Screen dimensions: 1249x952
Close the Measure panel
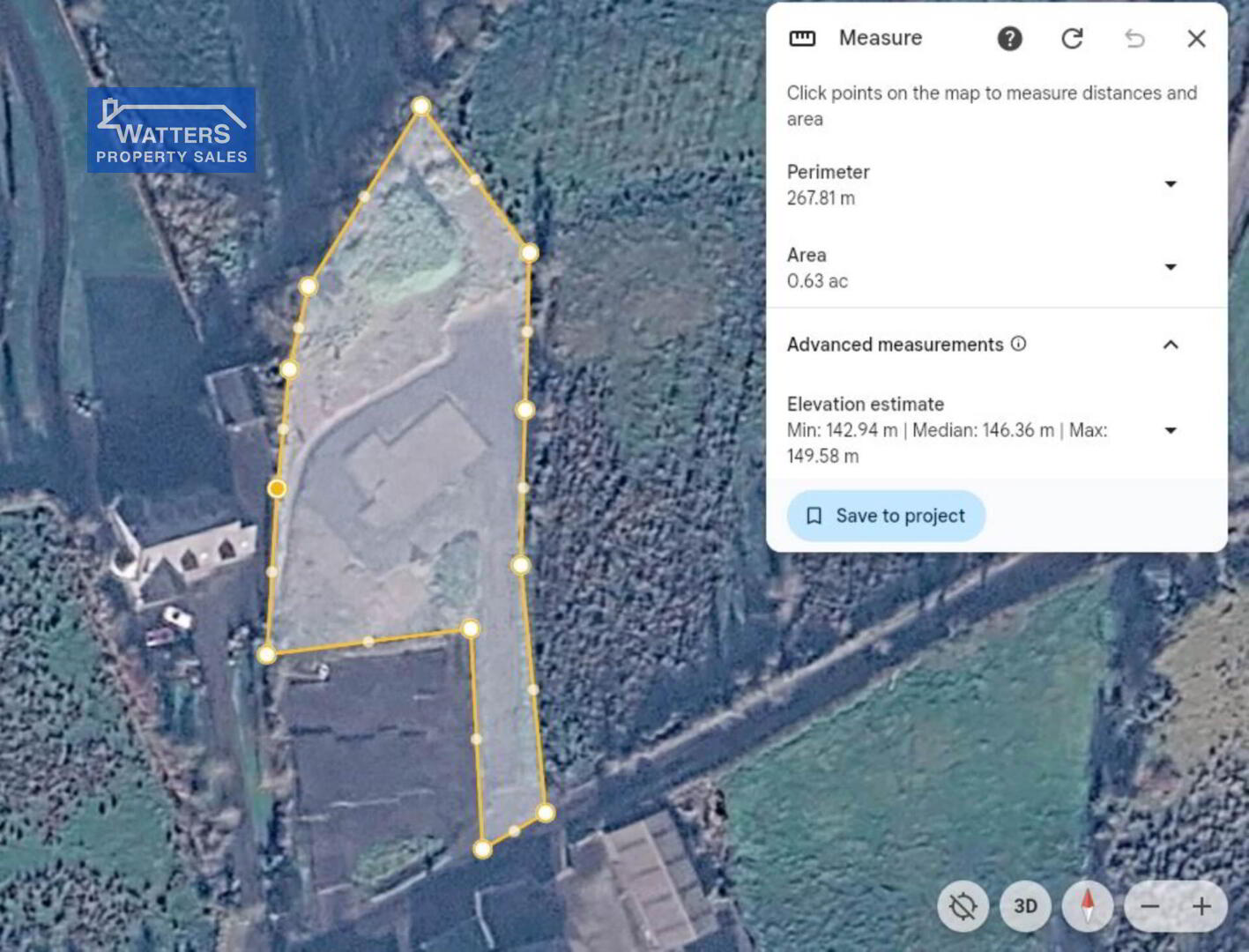[x=1196, y=39]
